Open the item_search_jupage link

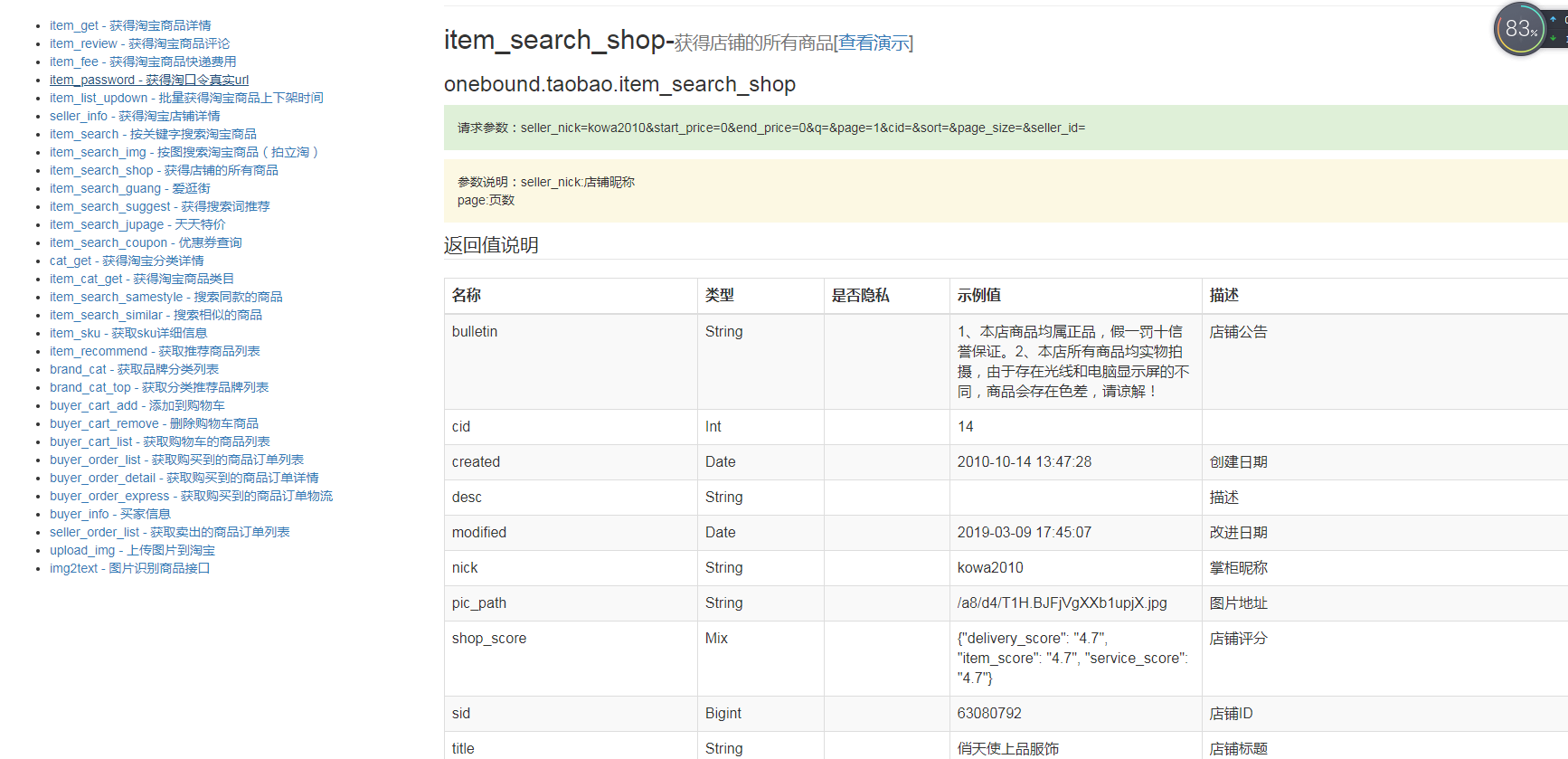point(137,224)
